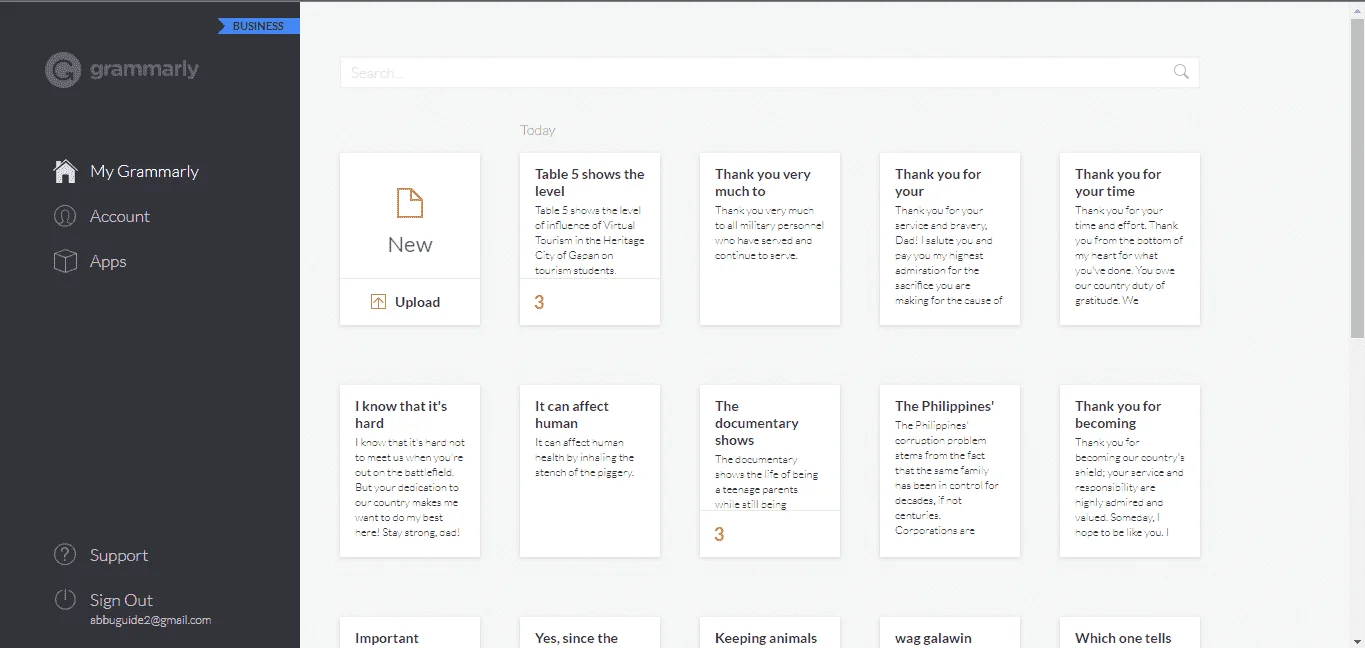Click the Upload arrow icon
This screenshot has width=1365, height=648.
point(378,302)
